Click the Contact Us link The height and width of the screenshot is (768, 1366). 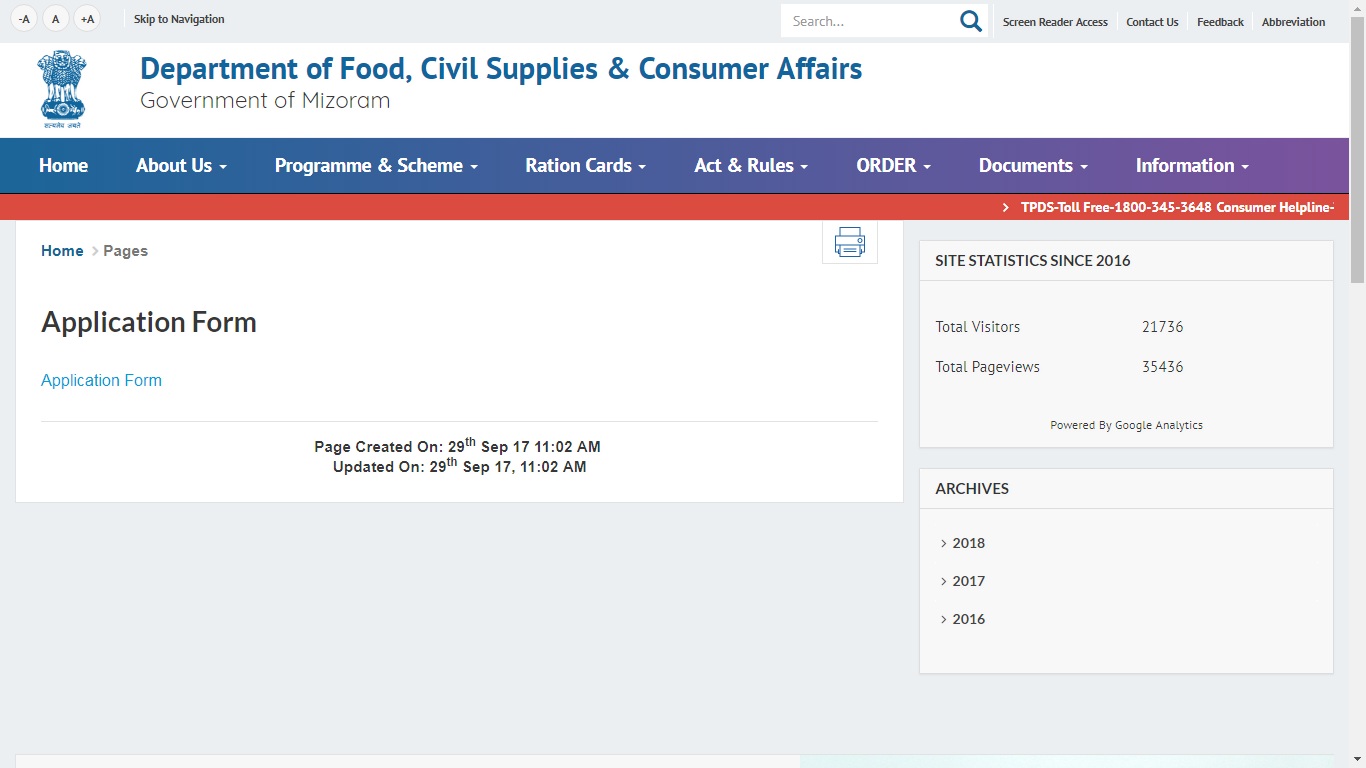[1151, 21]
